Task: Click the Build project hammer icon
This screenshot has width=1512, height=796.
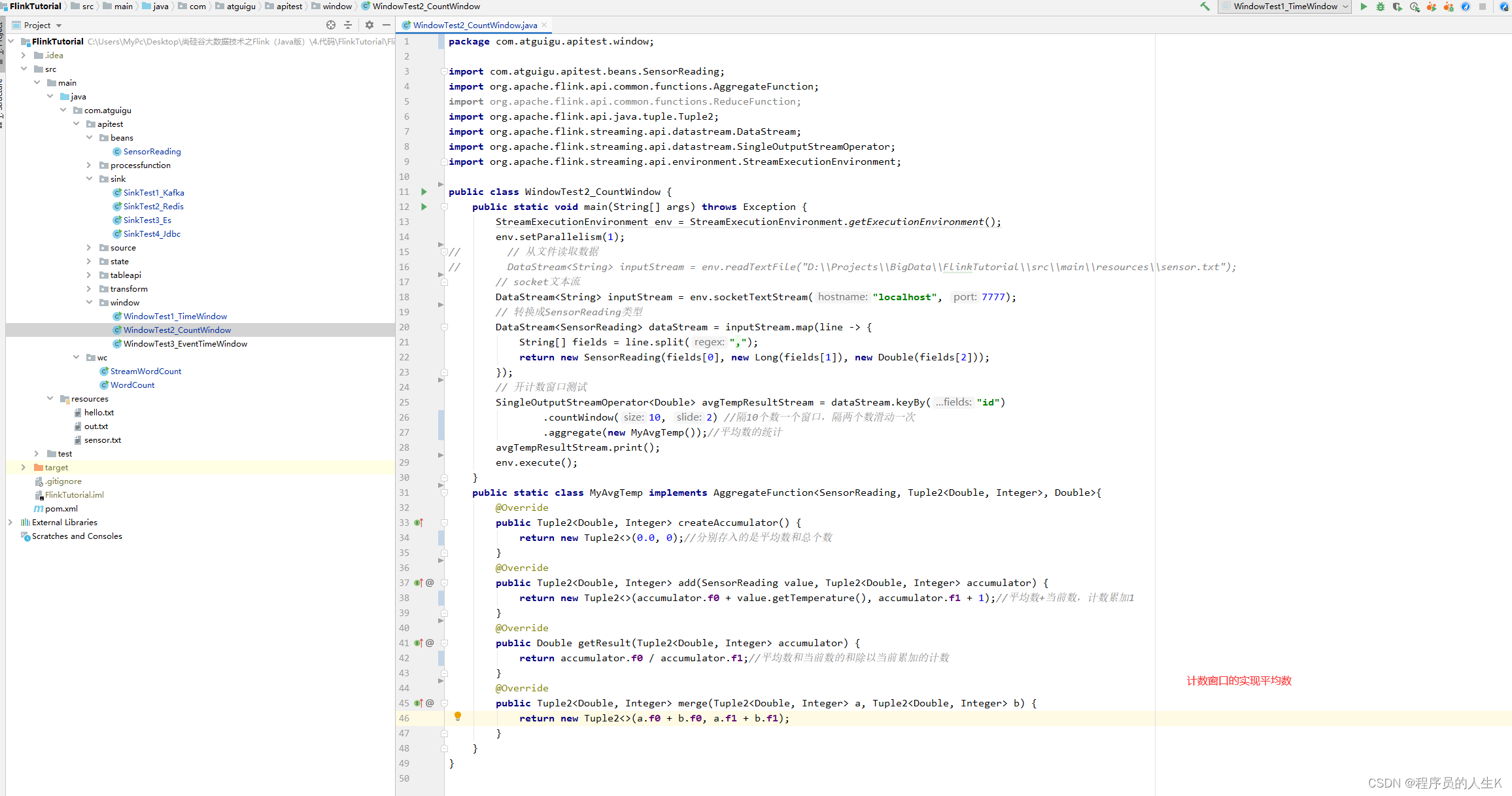Action: coord(1205,7)
